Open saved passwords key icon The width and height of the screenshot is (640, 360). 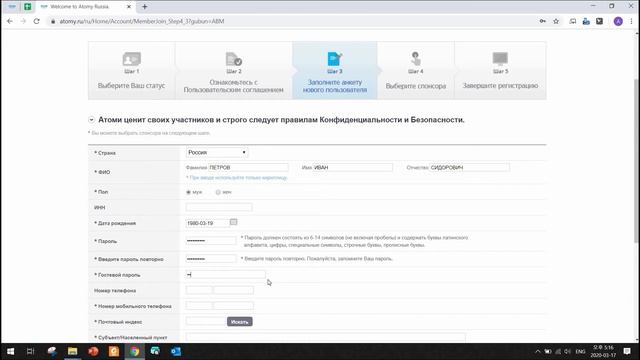[542, 21]
